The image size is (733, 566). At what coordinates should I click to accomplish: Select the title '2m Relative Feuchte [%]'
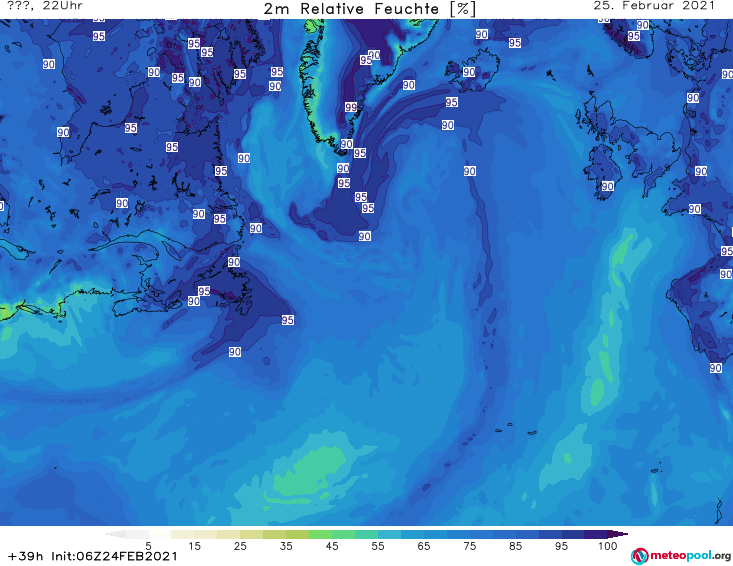tap(369, 9)
